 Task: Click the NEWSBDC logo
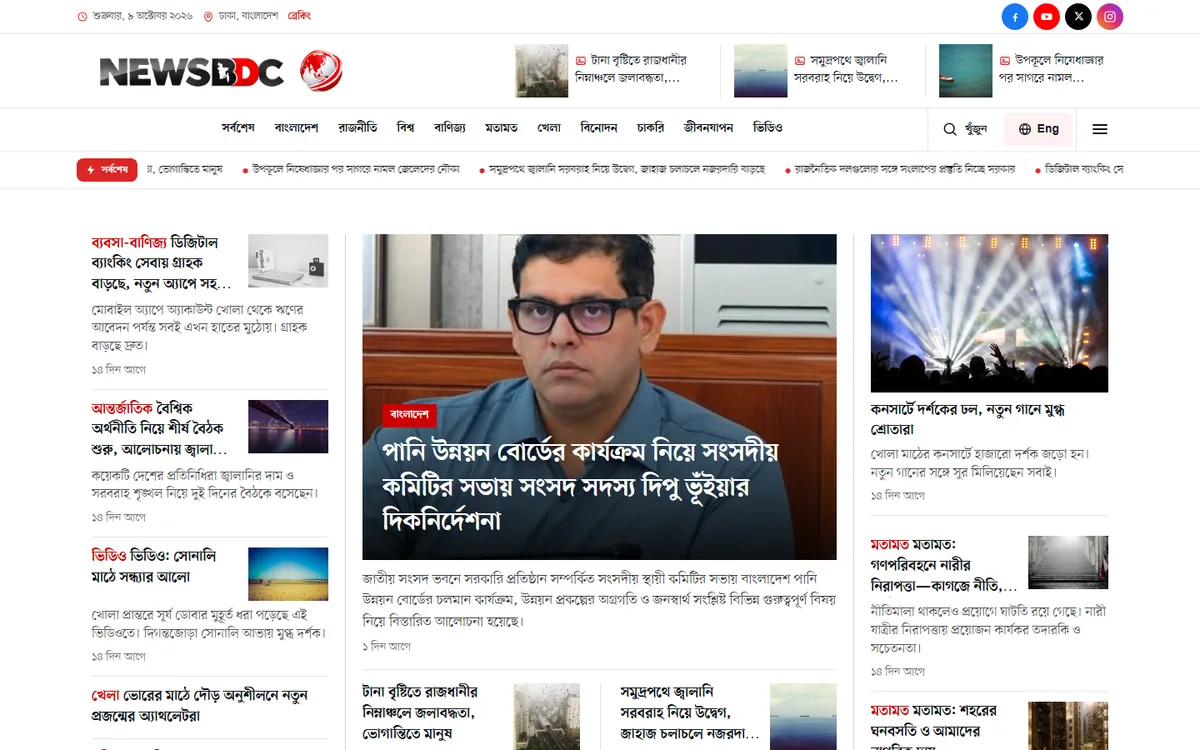[x=220, y=71]
